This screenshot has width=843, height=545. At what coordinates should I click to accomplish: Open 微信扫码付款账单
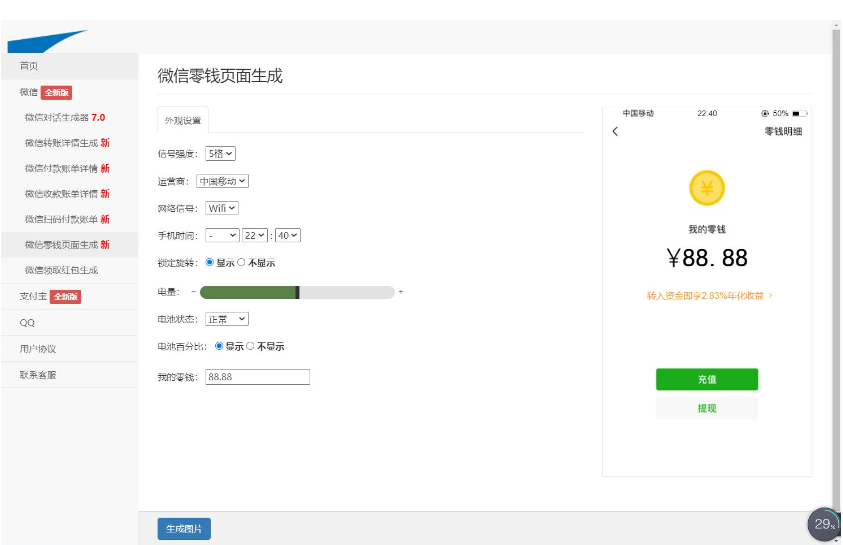tap(67, 219)
